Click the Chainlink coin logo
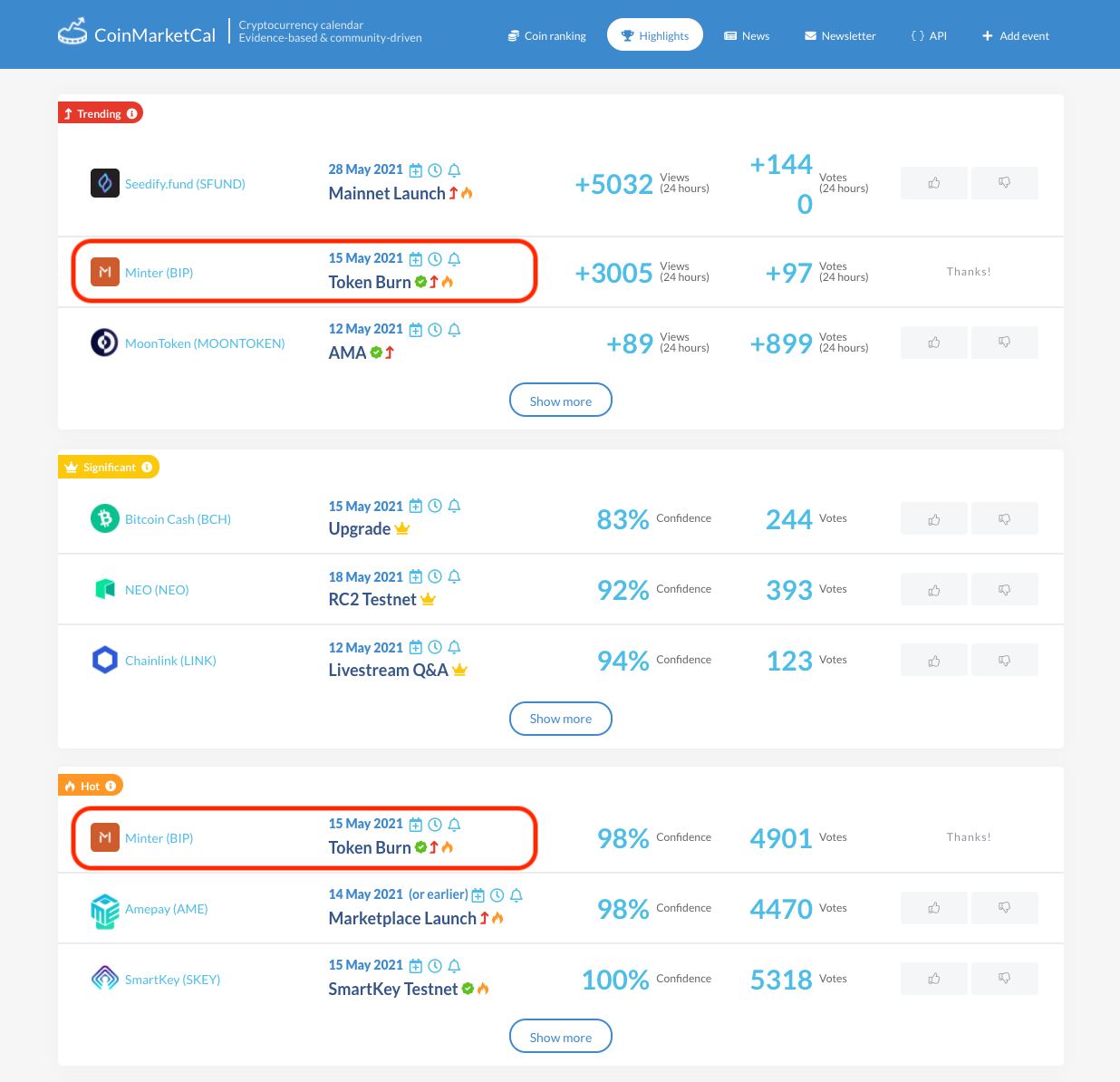 coord(105,660)
